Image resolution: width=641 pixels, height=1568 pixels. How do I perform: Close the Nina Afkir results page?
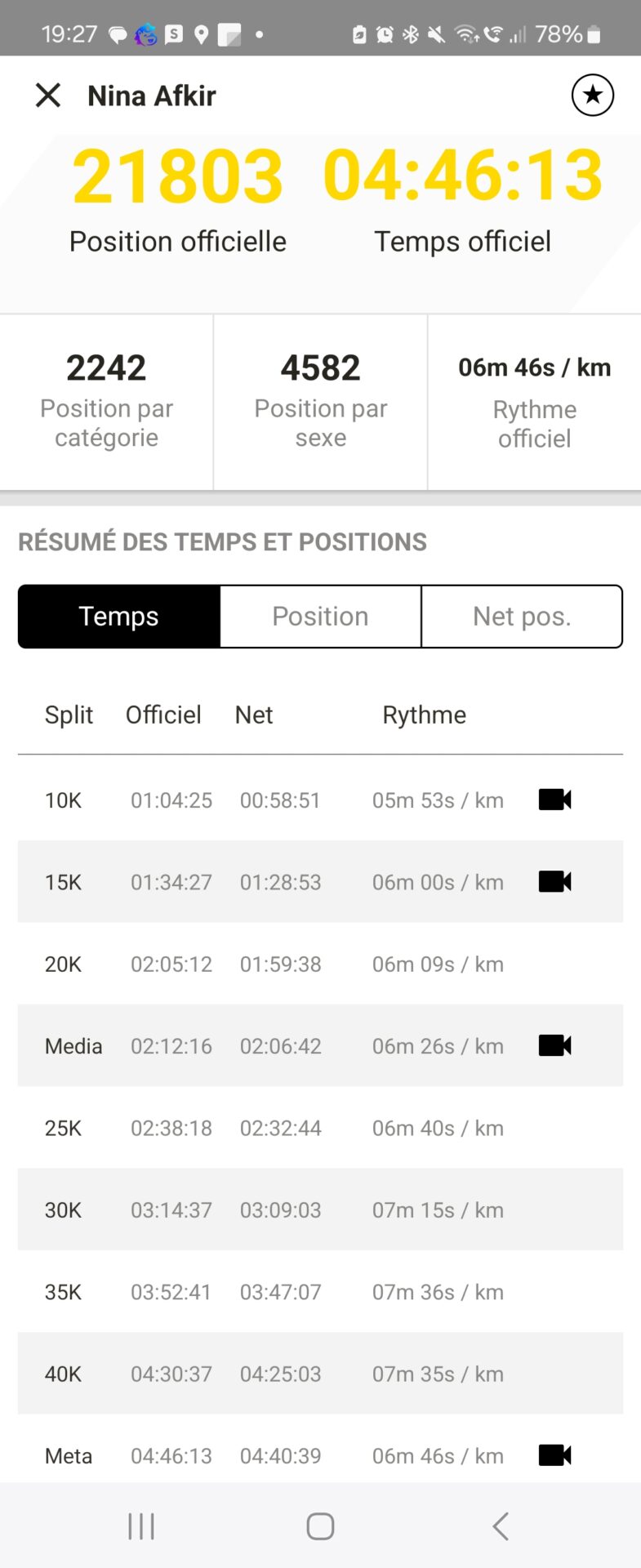coord(48,96)
